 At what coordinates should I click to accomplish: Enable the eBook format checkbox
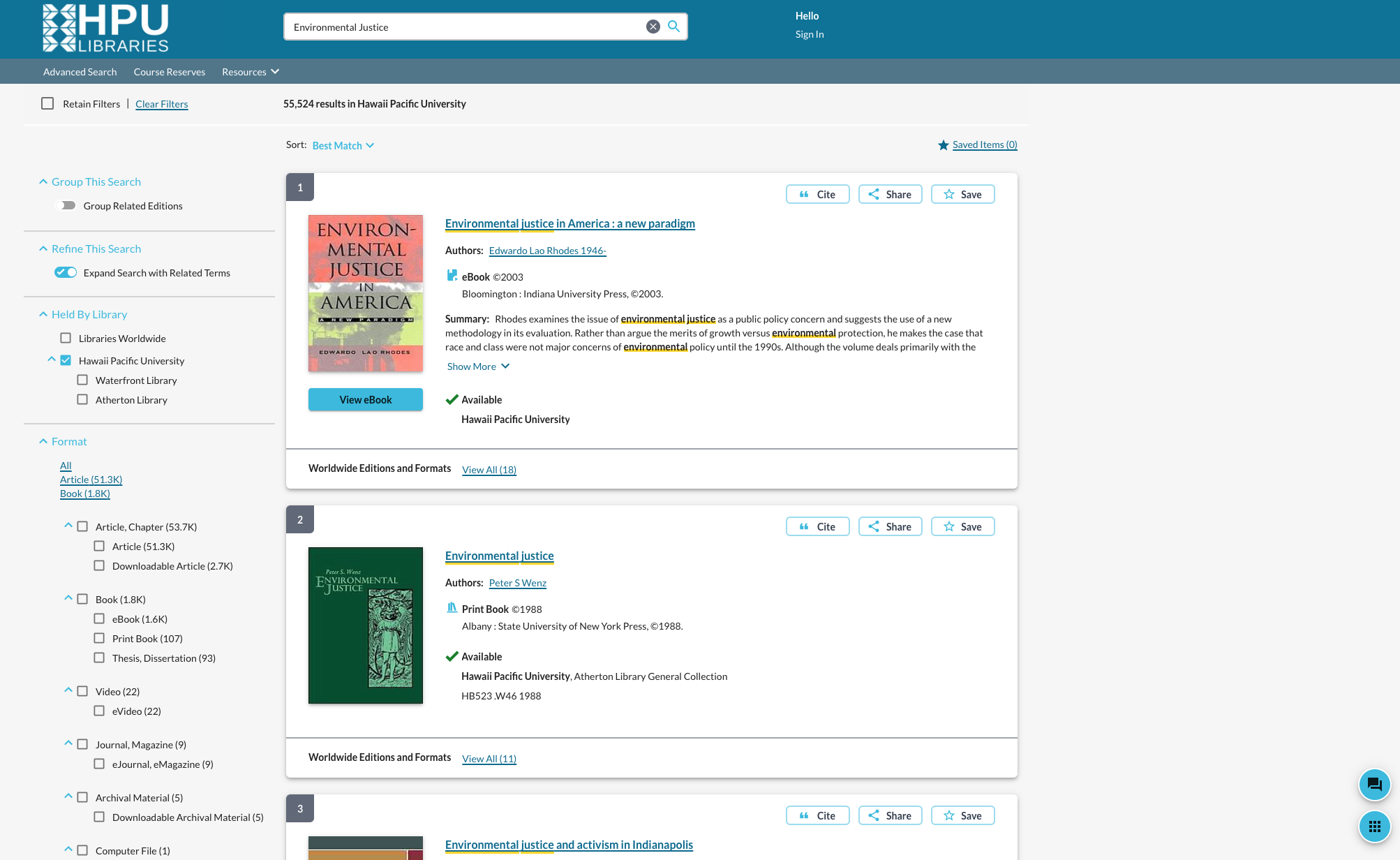coord(99,619)
